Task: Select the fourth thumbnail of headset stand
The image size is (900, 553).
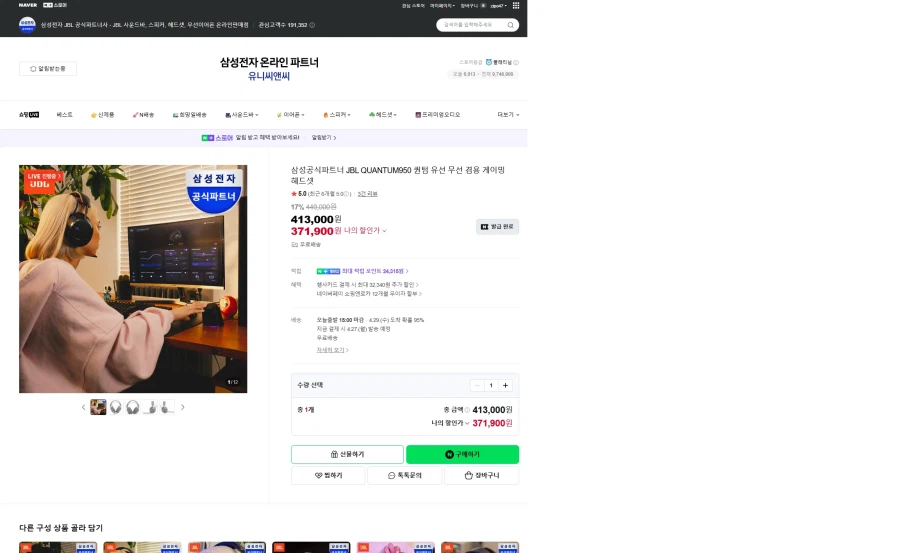Action: tap(150, 407)
